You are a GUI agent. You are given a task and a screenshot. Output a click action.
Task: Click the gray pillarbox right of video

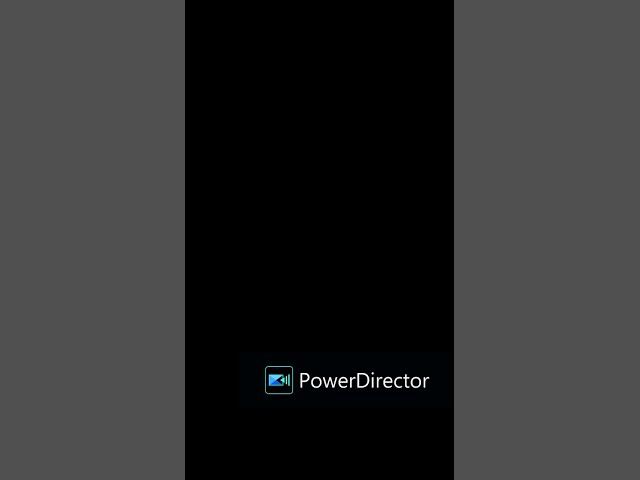click(547, 240)
